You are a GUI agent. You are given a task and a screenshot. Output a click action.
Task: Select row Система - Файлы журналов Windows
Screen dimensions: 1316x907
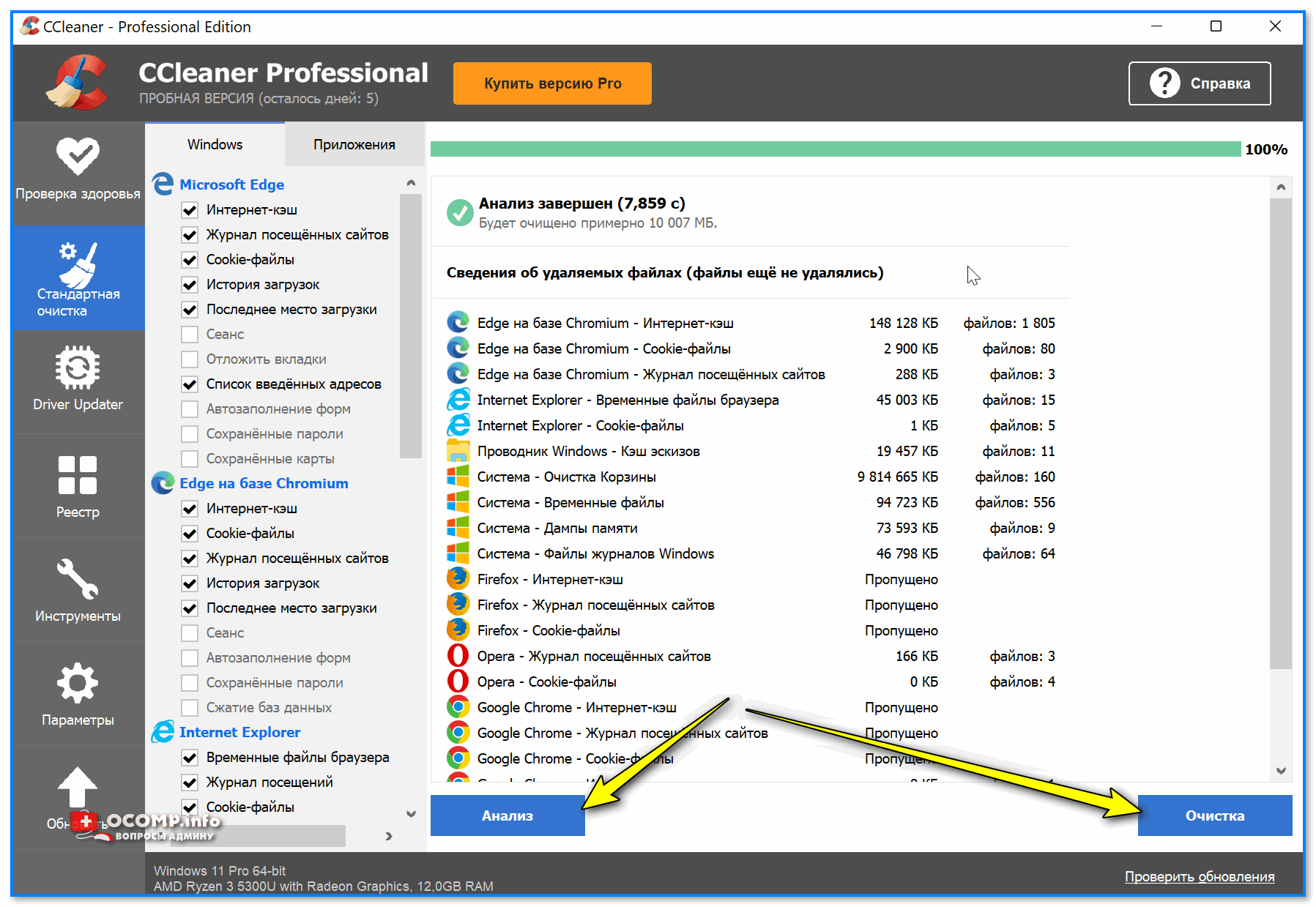click(x=751, y=553)
